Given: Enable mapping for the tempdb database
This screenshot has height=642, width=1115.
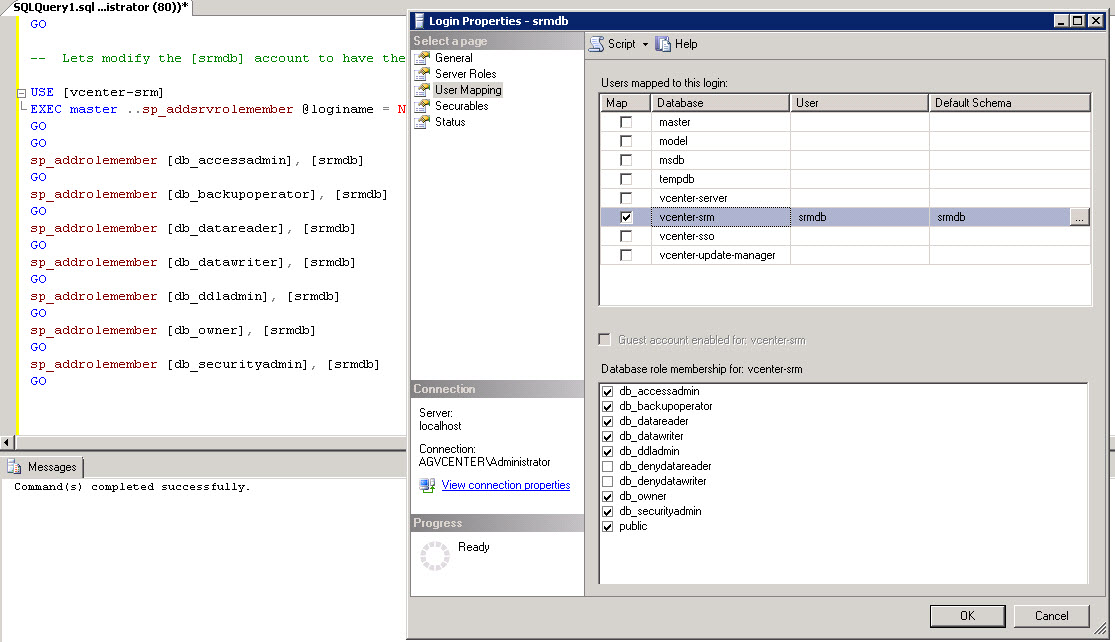Looking at the screenshot, I should 624,178.
